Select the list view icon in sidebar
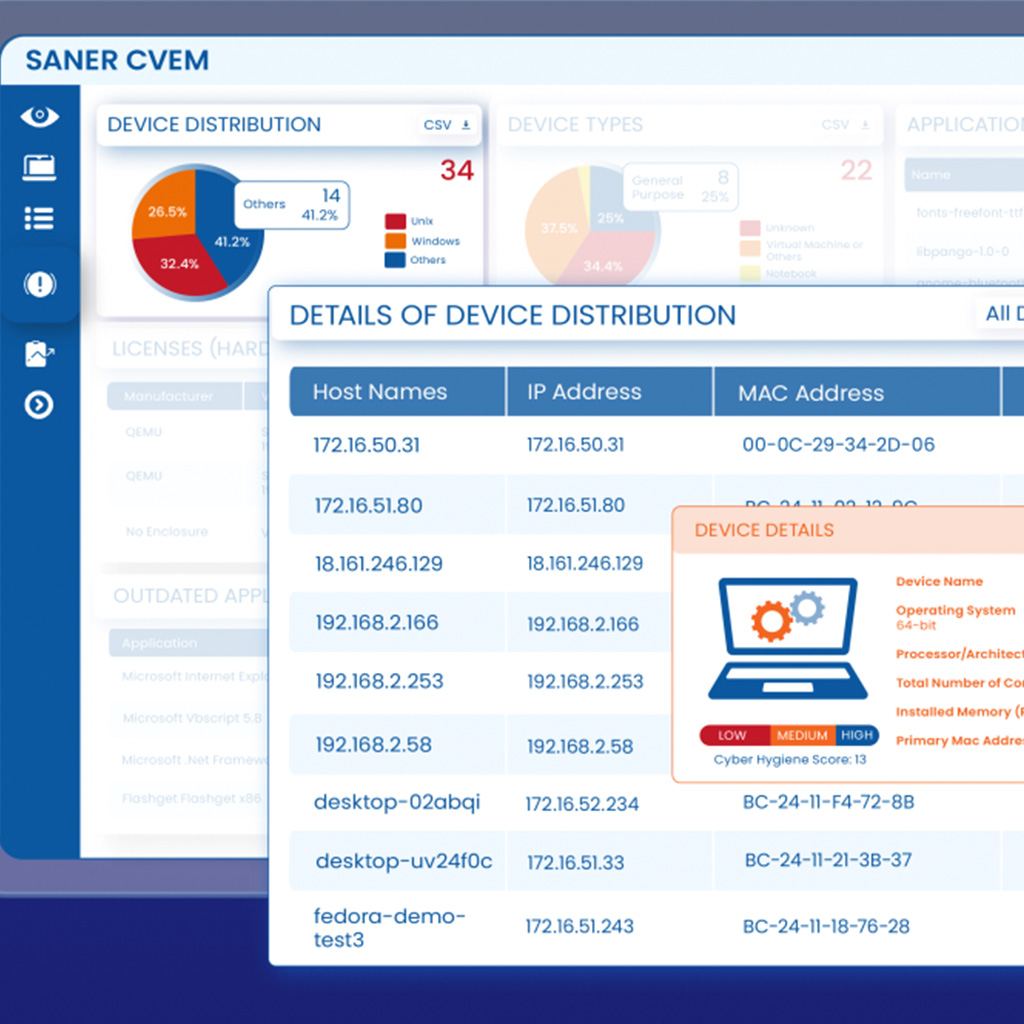1024x1024 pixels. click(39, 219)
